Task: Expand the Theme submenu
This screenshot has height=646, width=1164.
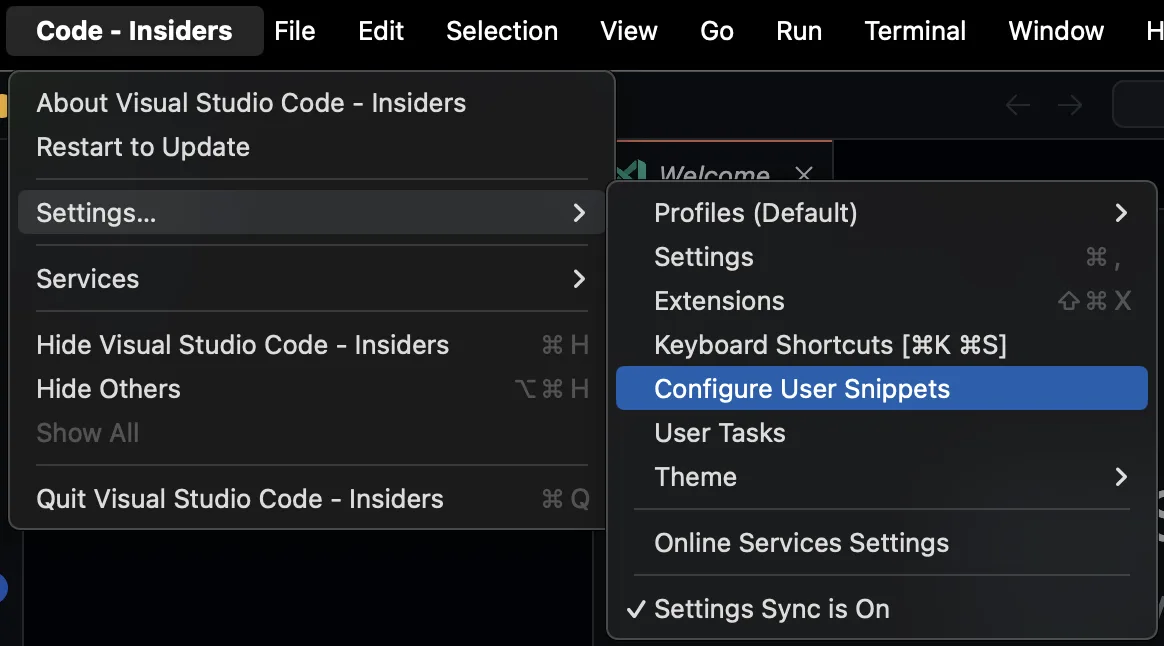Action: pos(882,477)
